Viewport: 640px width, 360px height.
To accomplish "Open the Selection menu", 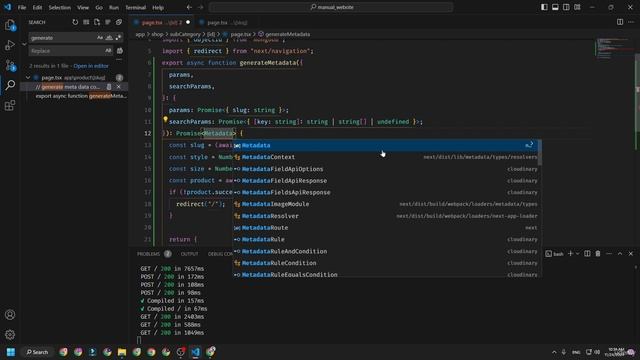I will tap(60, 7).
